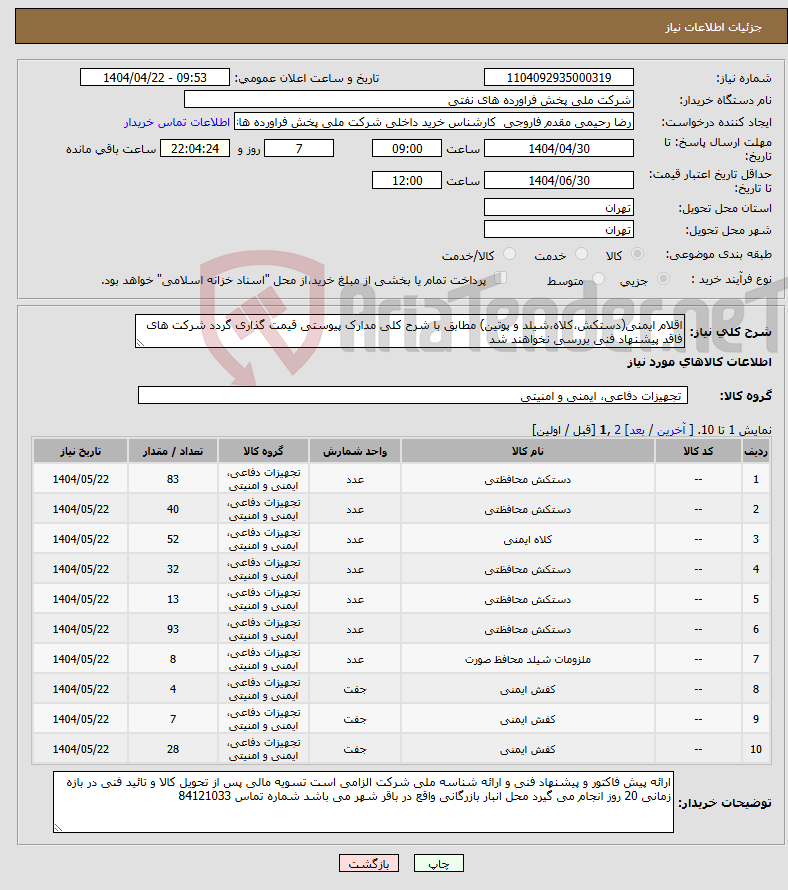Click the request number field 1104092935000319
Viewport: 788px width, 890px height.
point(559,78)
